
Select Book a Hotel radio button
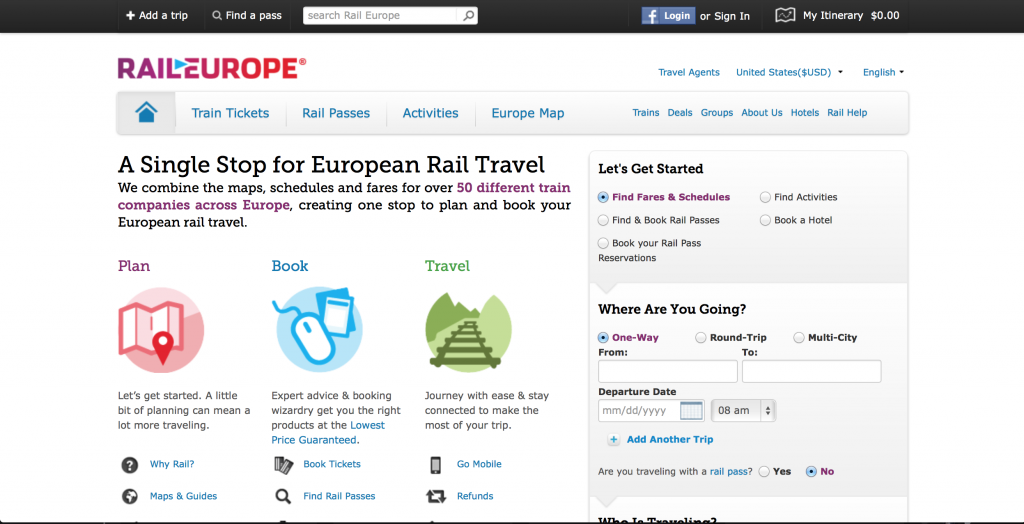(x=765, y=220)
